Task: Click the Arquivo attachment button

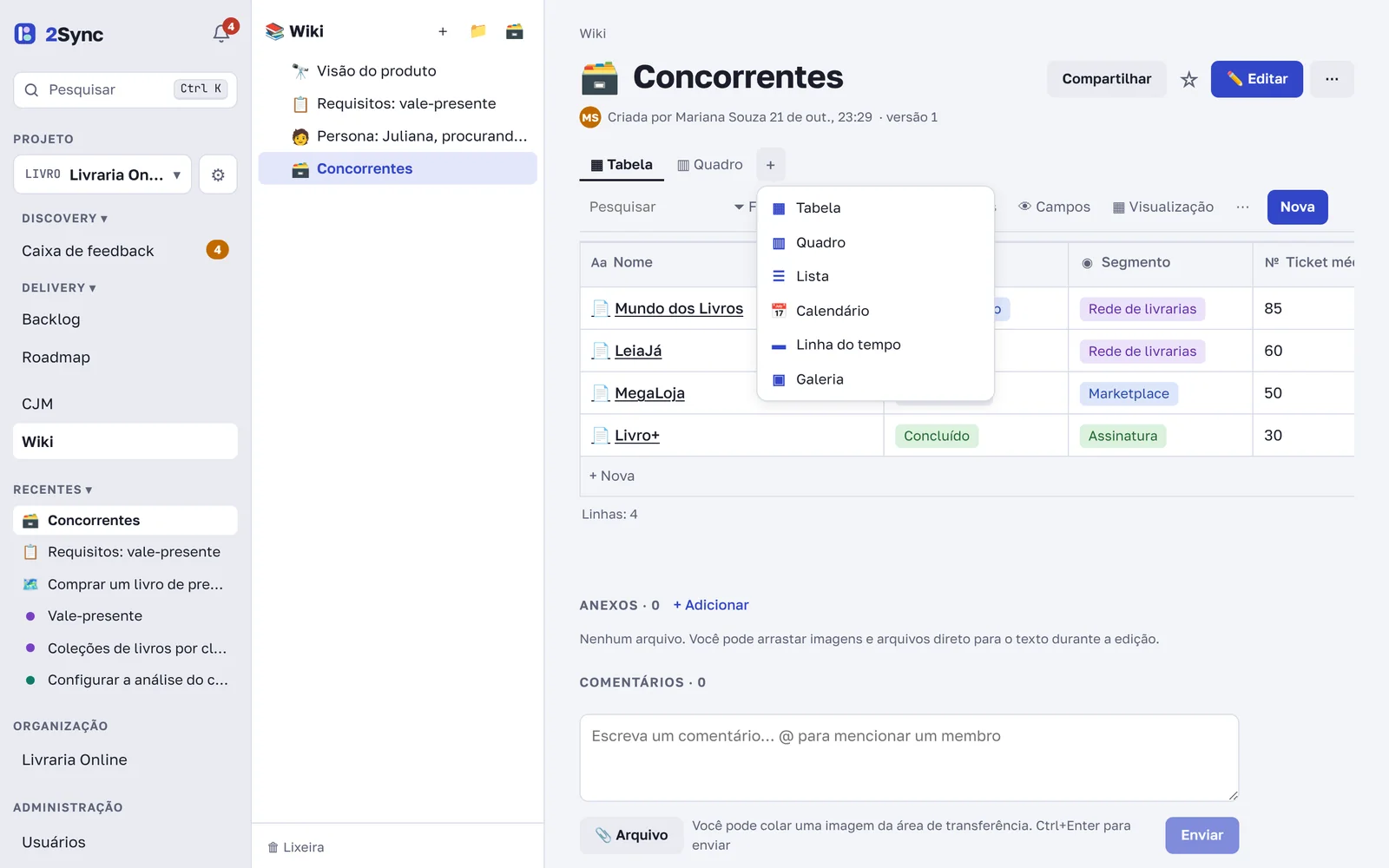Action: click(x=631, y=835)
